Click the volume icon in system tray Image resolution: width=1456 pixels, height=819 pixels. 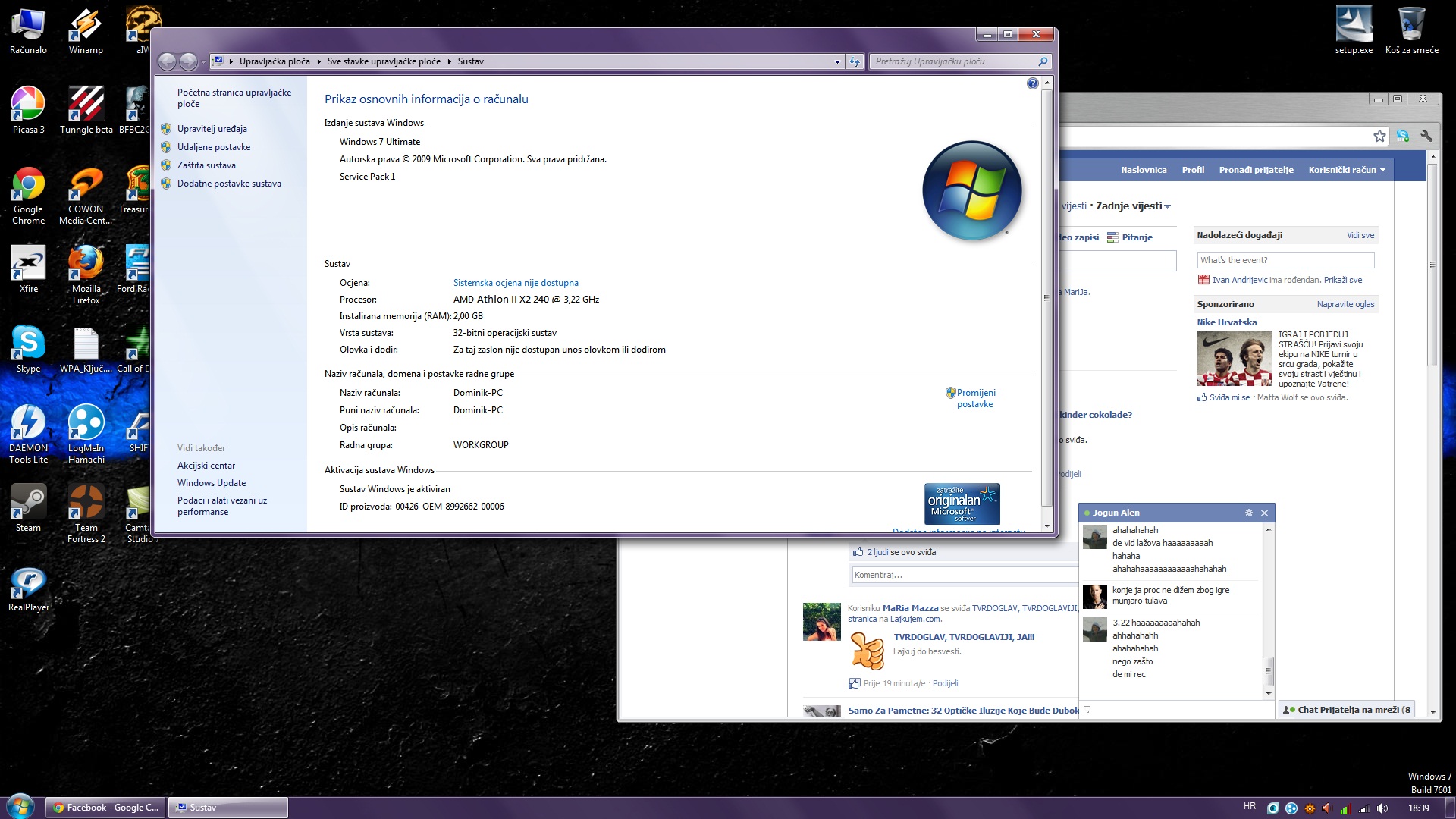(1382, 808)
